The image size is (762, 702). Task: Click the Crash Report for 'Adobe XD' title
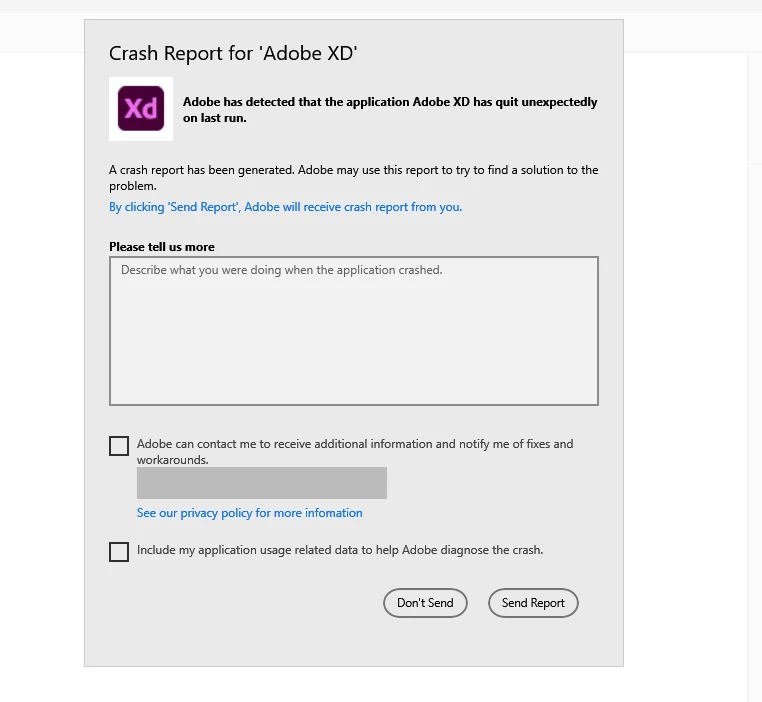(x=233, y=53)
